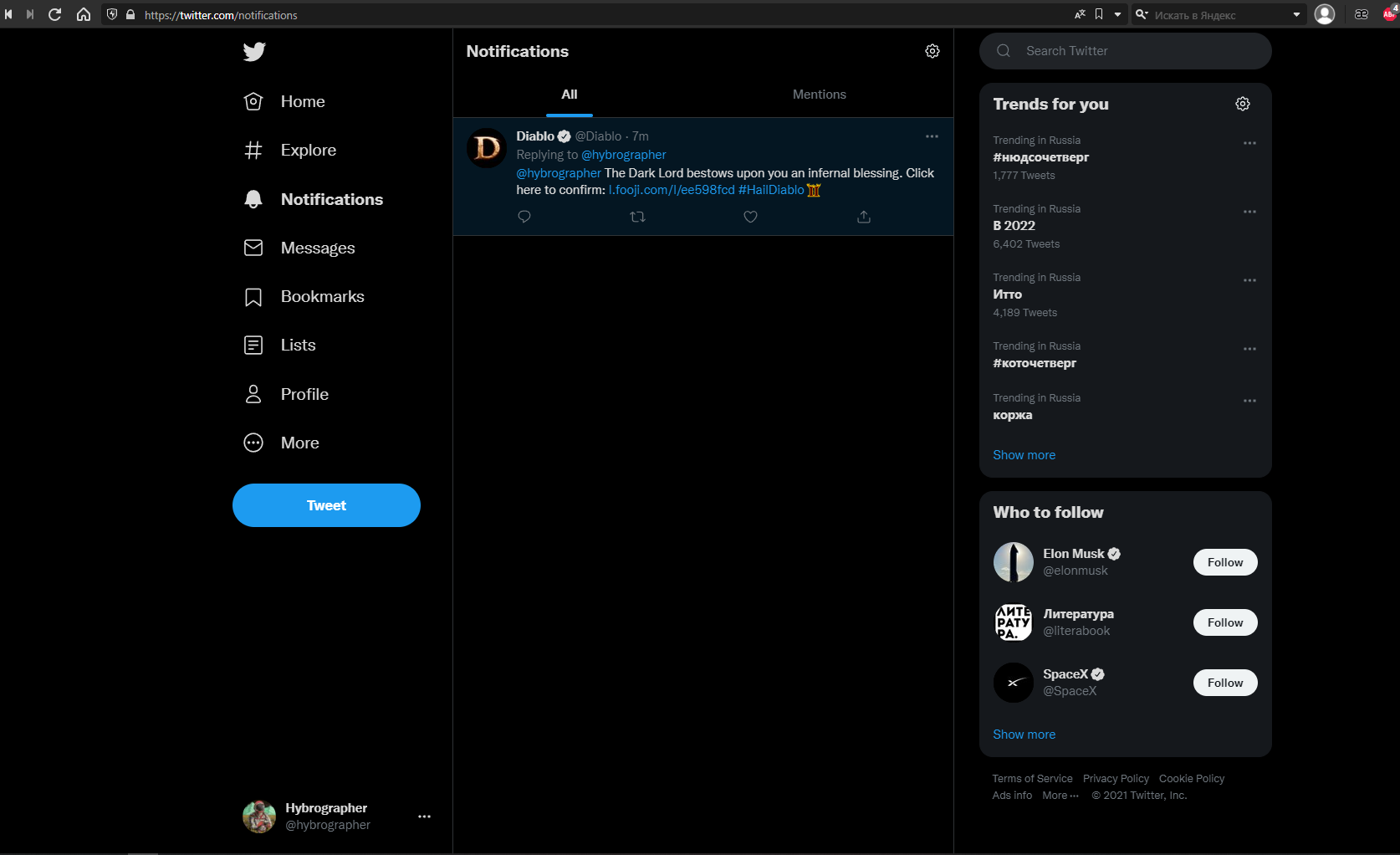The height and width of the screenshot is (855, 1400).
Task: Show more trends
Action: pyautogui.click(x=1024, y=455)
